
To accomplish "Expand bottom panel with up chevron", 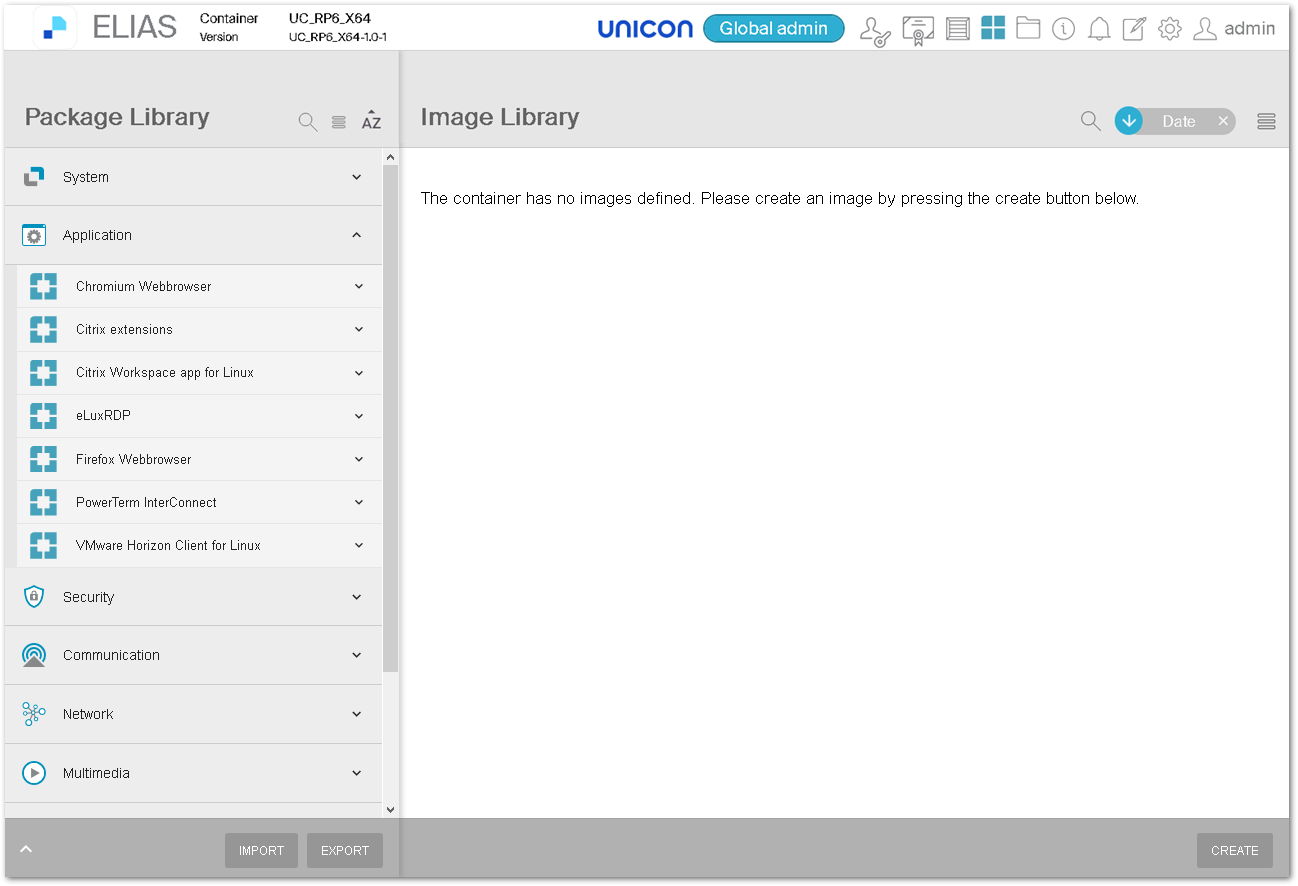I will click(x=27, y=849).
